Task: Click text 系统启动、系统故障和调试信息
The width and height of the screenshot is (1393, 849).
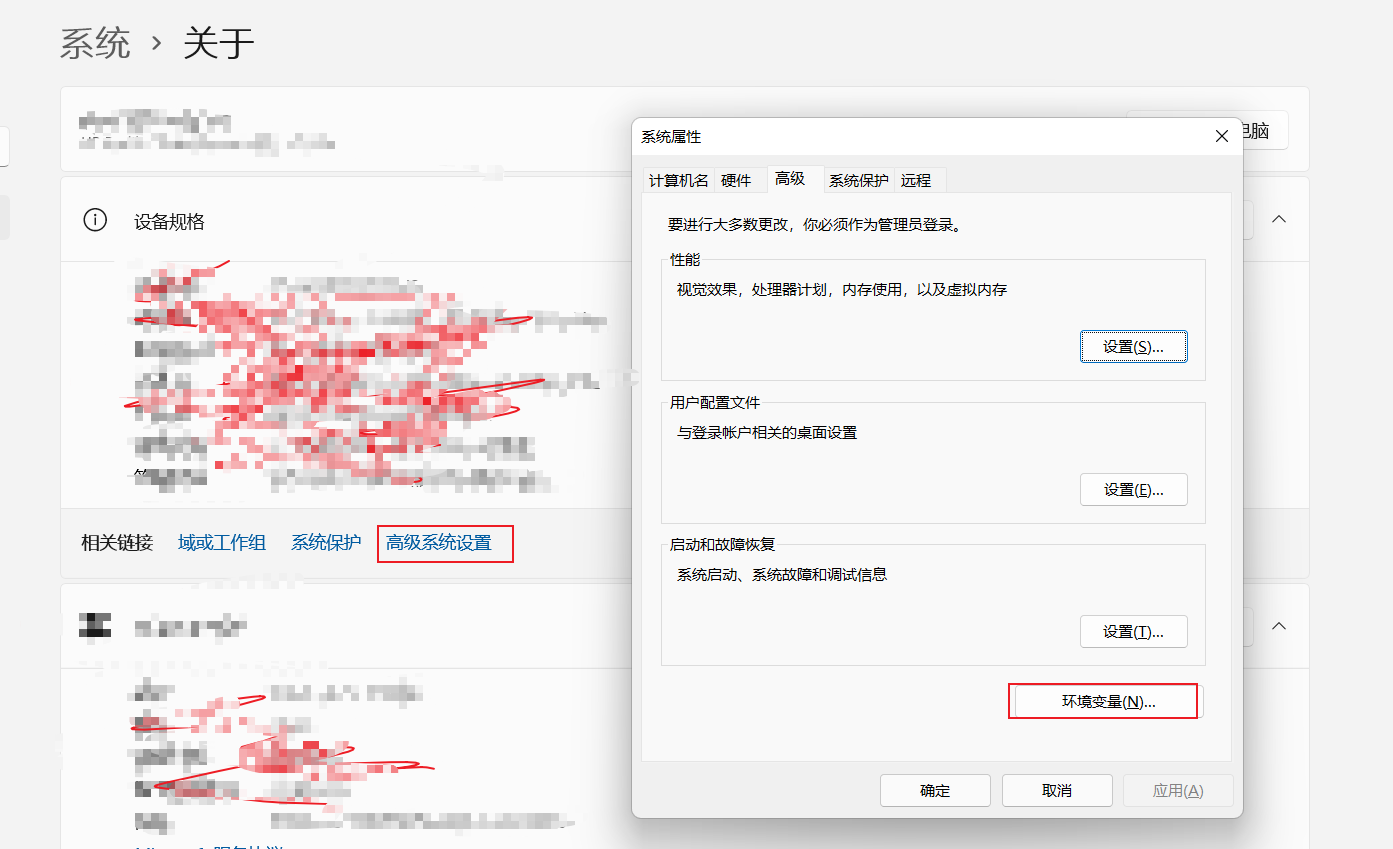Action: tap(782, 575)
